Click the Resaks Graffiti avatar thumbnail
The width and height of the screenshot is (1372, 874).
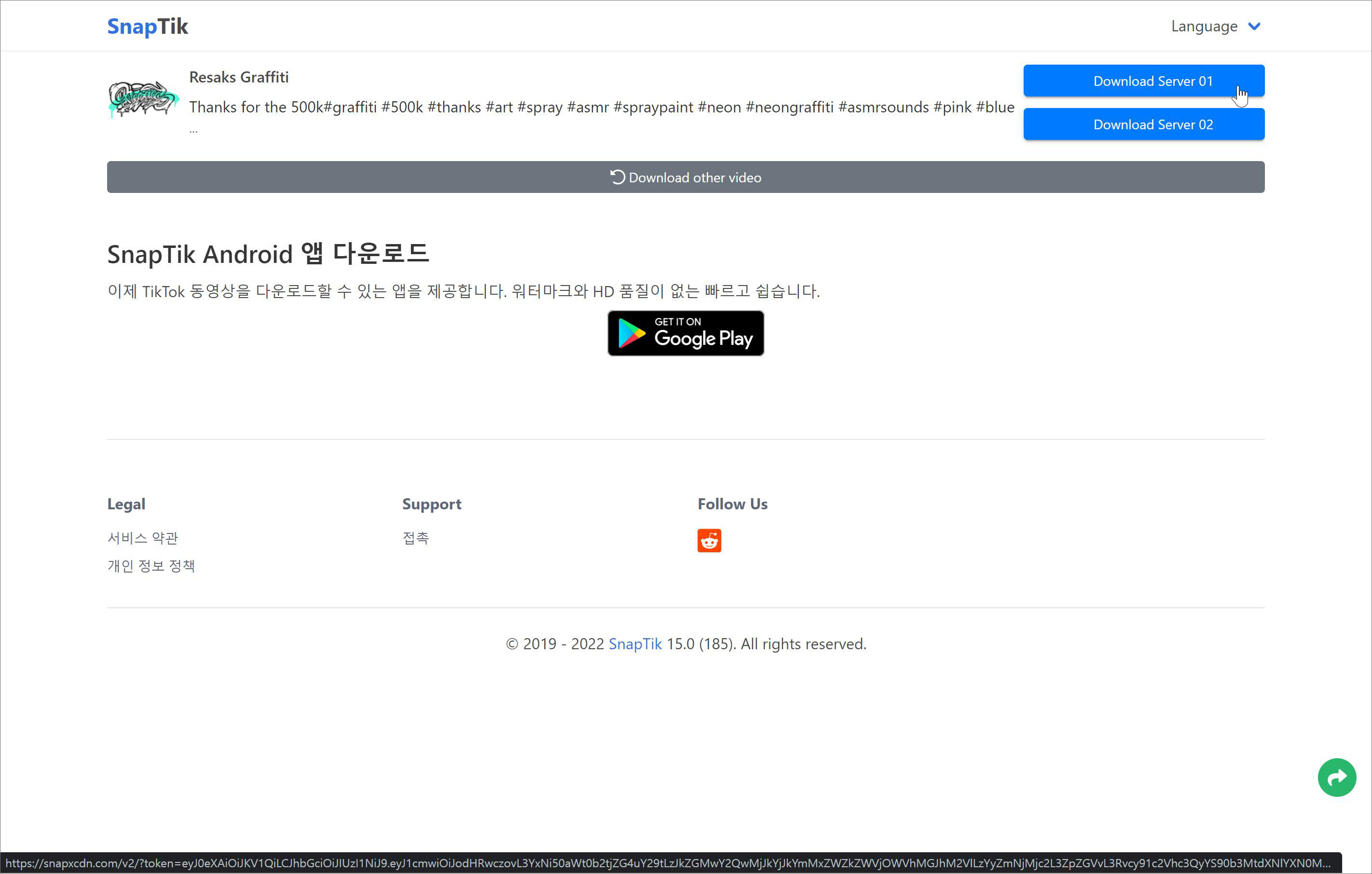click(x=143, y=98)
